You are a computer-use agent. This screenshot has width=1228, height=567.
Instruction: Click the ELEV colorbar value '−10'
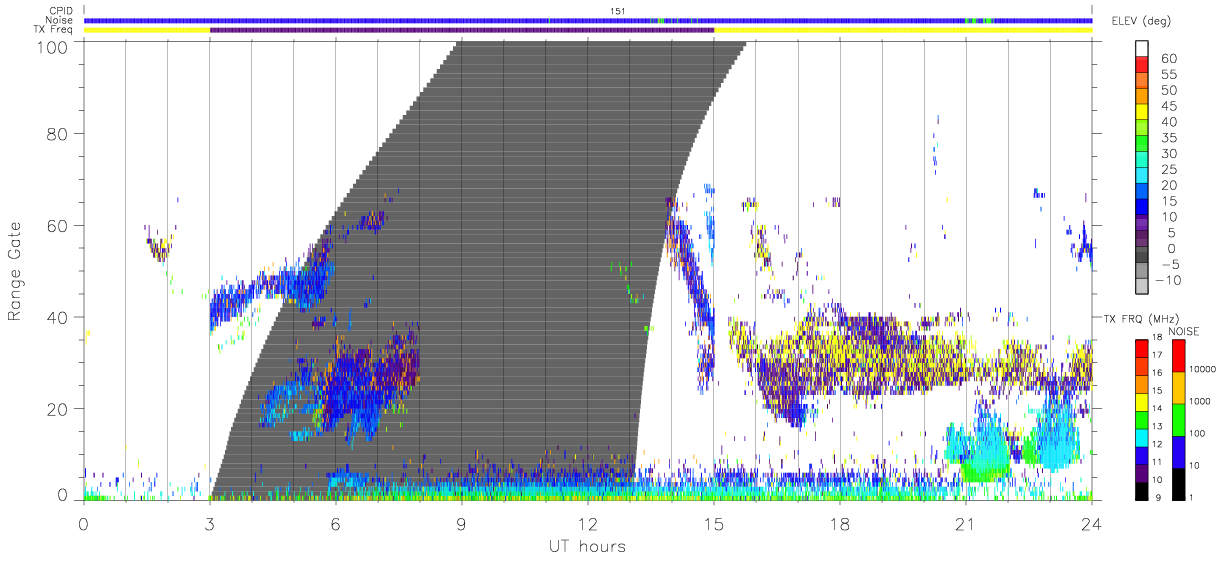point(1169,280)
